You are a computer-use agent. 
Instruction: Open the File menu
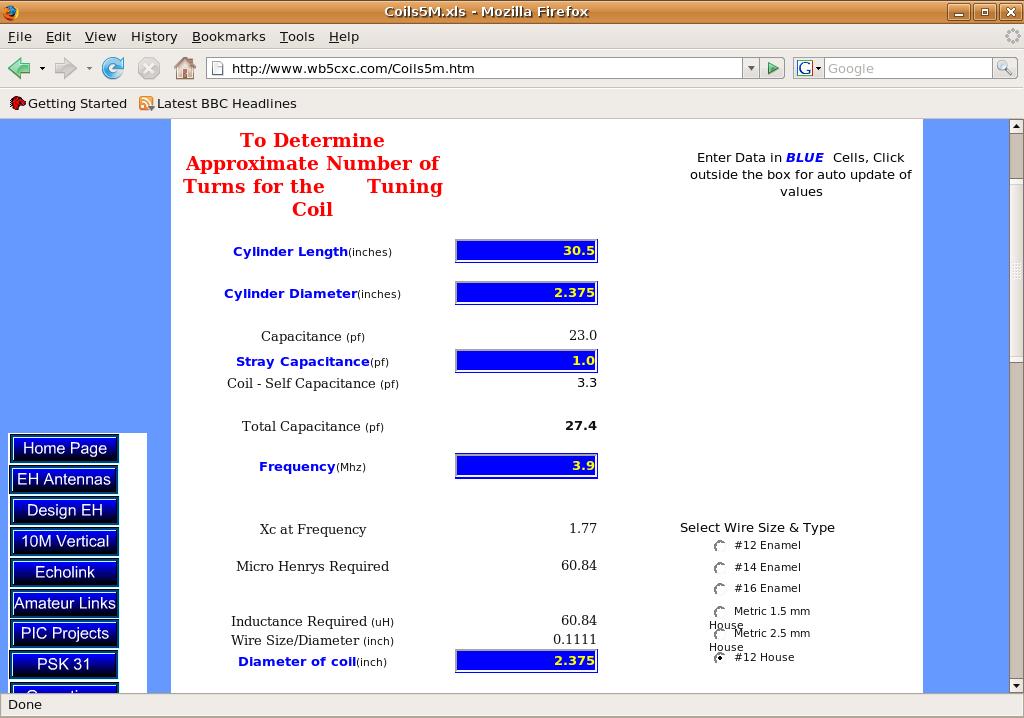click(20, 37)
